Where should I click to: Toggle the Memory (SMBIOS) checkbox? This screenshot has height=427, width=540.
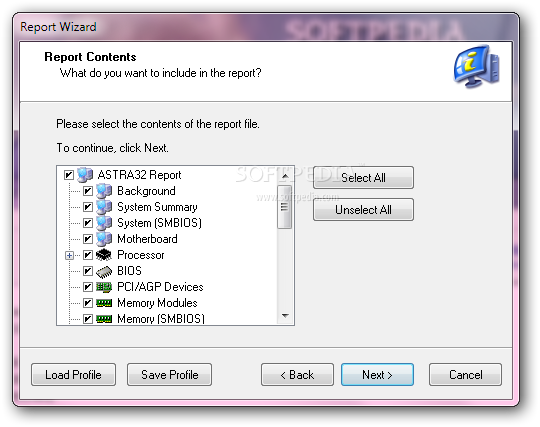pos(88,319)
